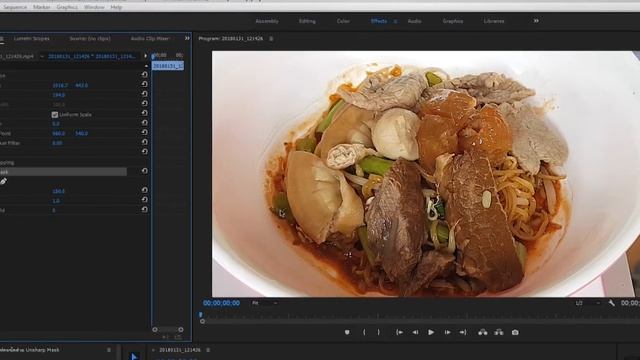The height and width of the screenshot is (360, 640).
Task: Reset the highlighted Unsharp Mask effect
Action: click(144, 171)
